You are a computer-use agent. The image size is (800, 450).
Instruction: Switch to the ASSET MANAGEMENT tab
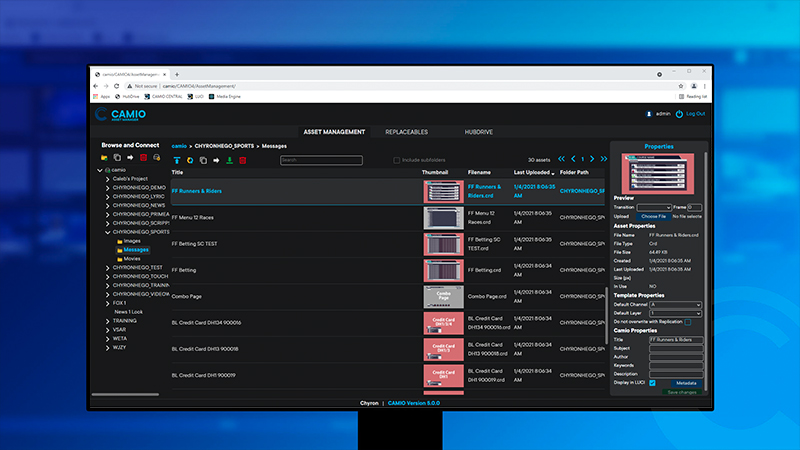coord(334,132)
